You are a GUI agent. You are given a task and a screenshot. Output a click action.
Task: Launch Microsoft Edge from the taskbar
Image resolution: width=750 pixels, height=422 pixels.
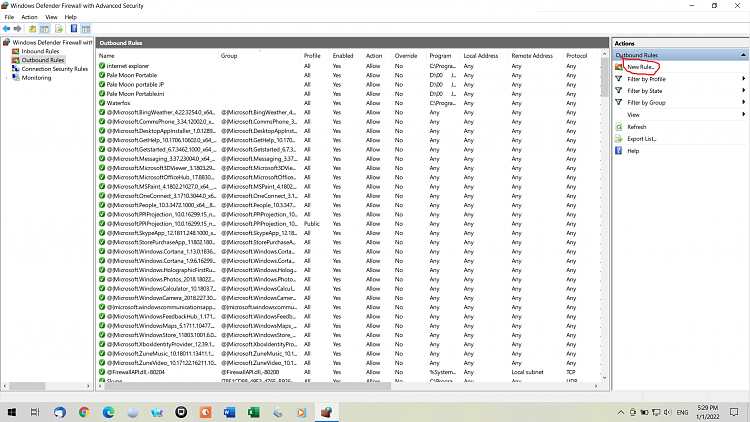click(109, 412)
